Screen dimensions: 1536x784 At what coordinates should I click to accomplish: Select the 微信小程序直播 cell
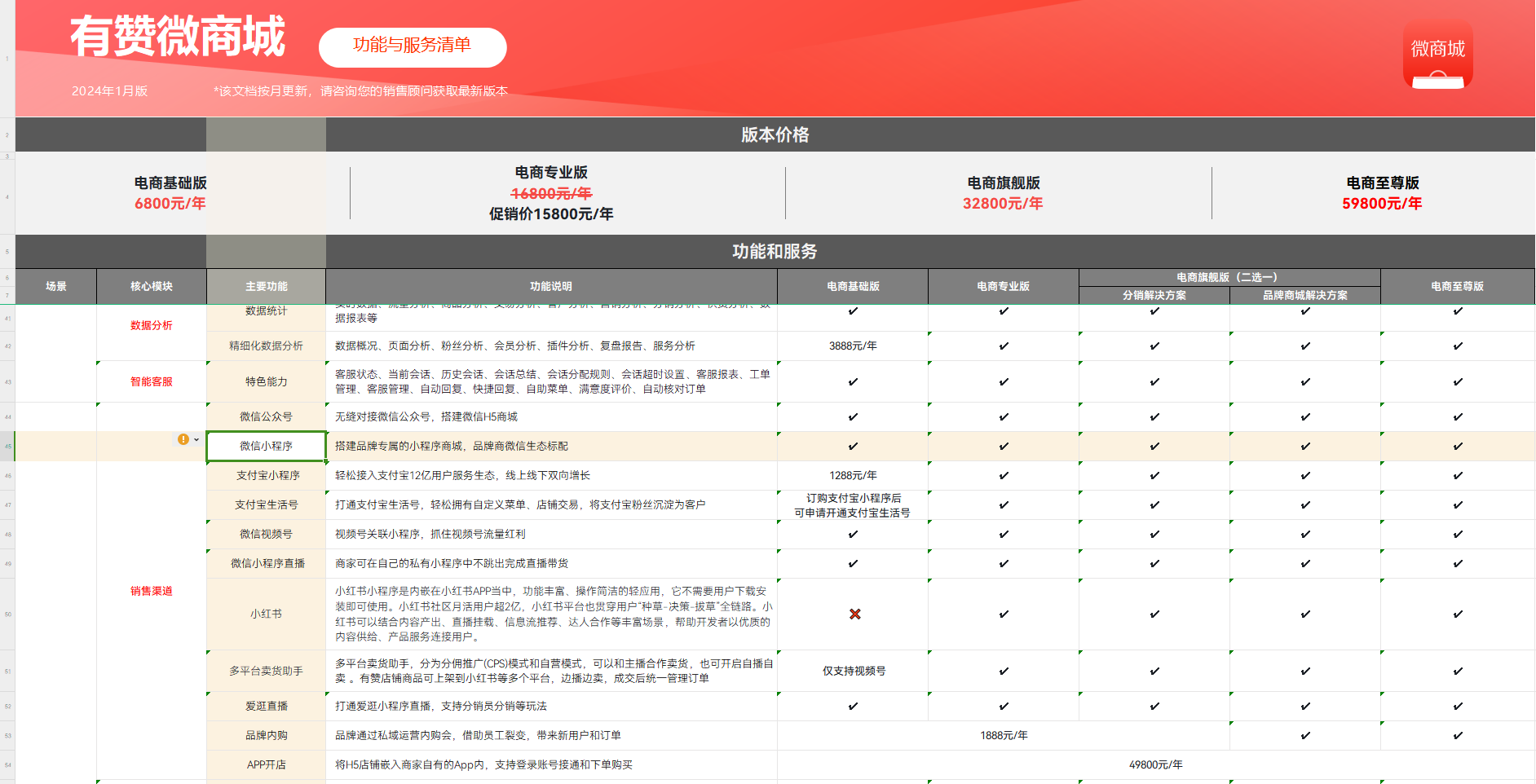pos(267,563)
